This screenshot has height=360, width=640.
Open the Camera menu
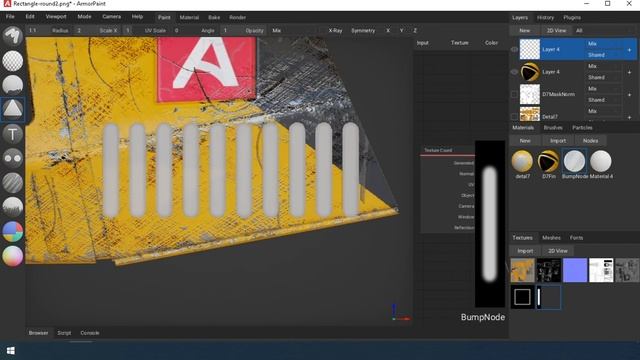pos(111,17)
